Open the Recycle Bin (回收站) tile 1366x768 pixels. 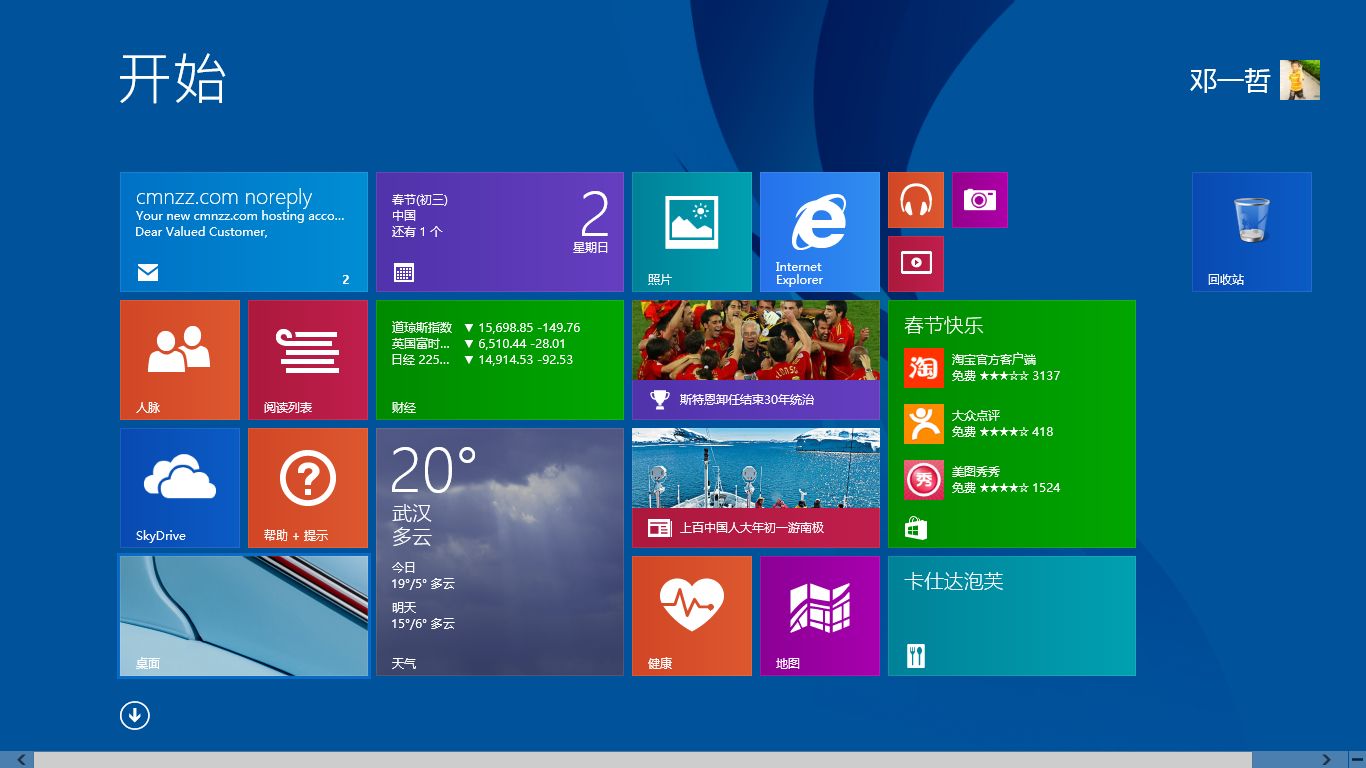[1252, 232]
